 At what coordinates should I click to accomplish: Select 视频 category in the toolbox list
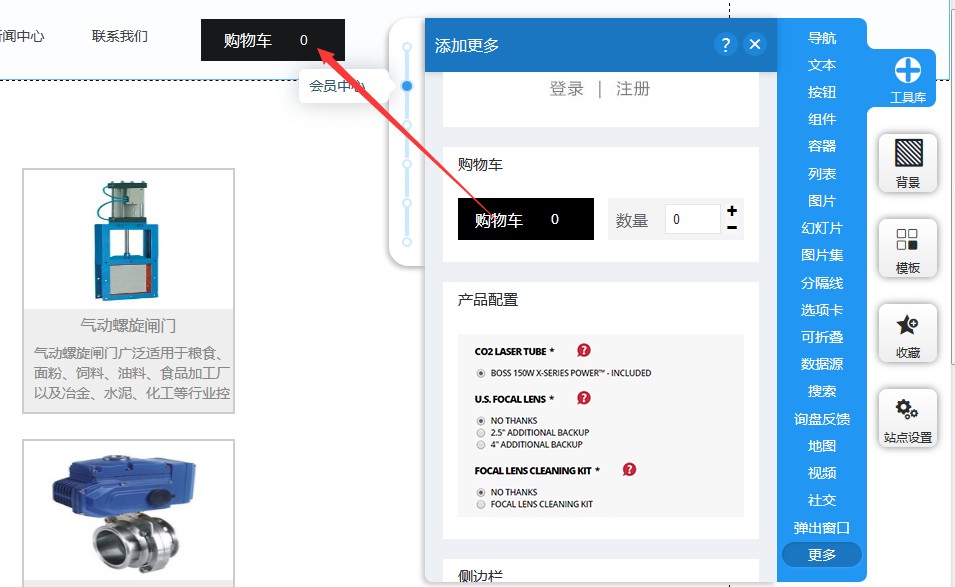(x=822, y=473)
